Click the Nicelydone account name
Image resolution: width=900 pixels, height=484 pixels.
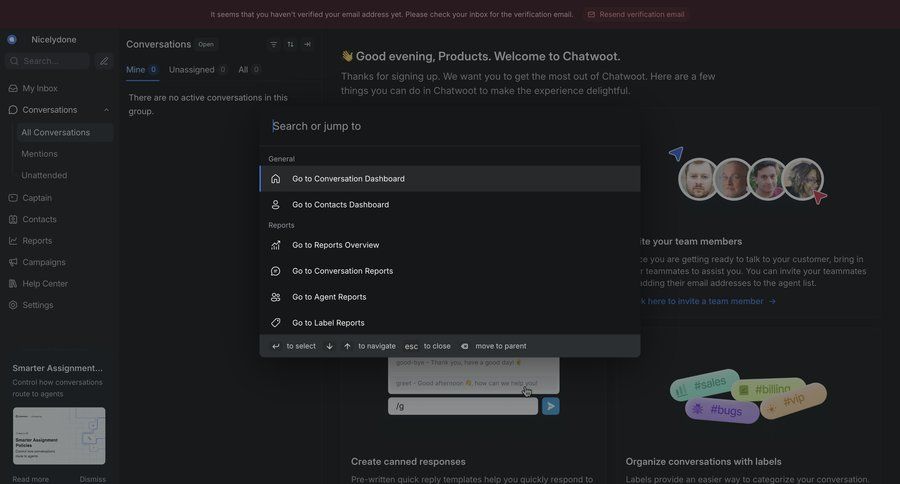click(x=54, y=40)
